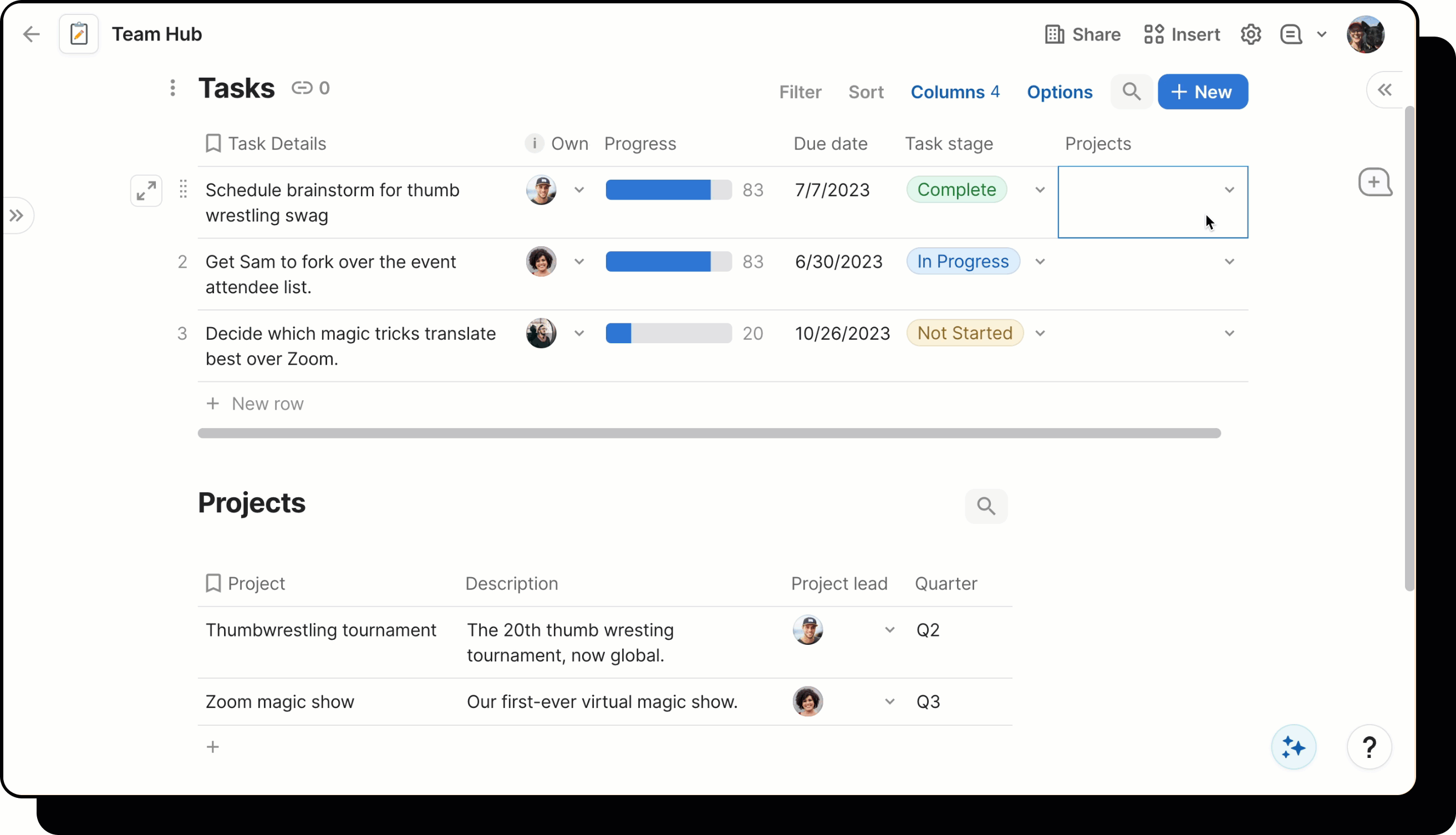Open the Complete task stage dropdown

coord(1040,190)
